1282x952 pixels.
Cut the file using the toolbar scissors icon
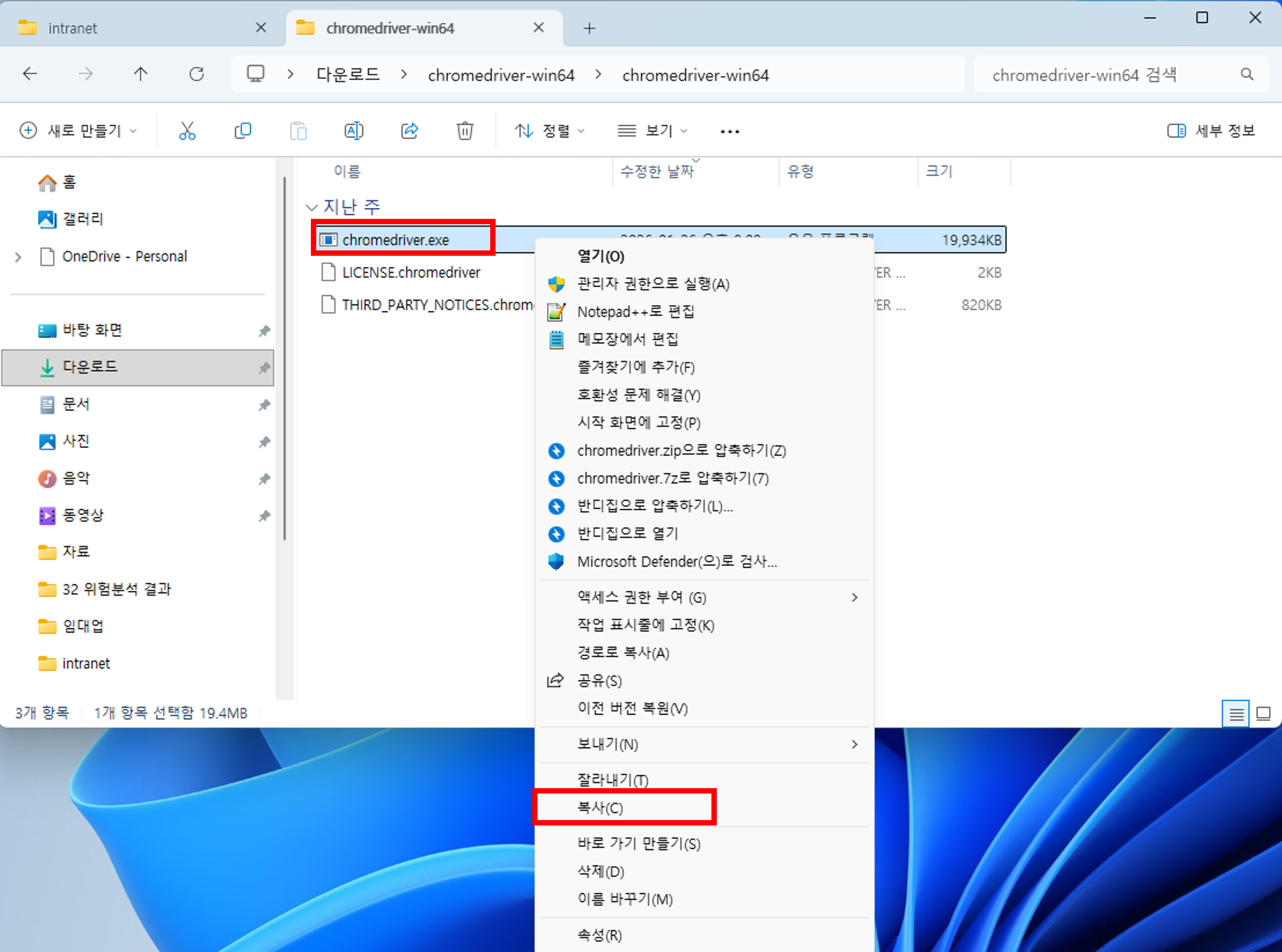pyautogui.click(x=187, y=130)
